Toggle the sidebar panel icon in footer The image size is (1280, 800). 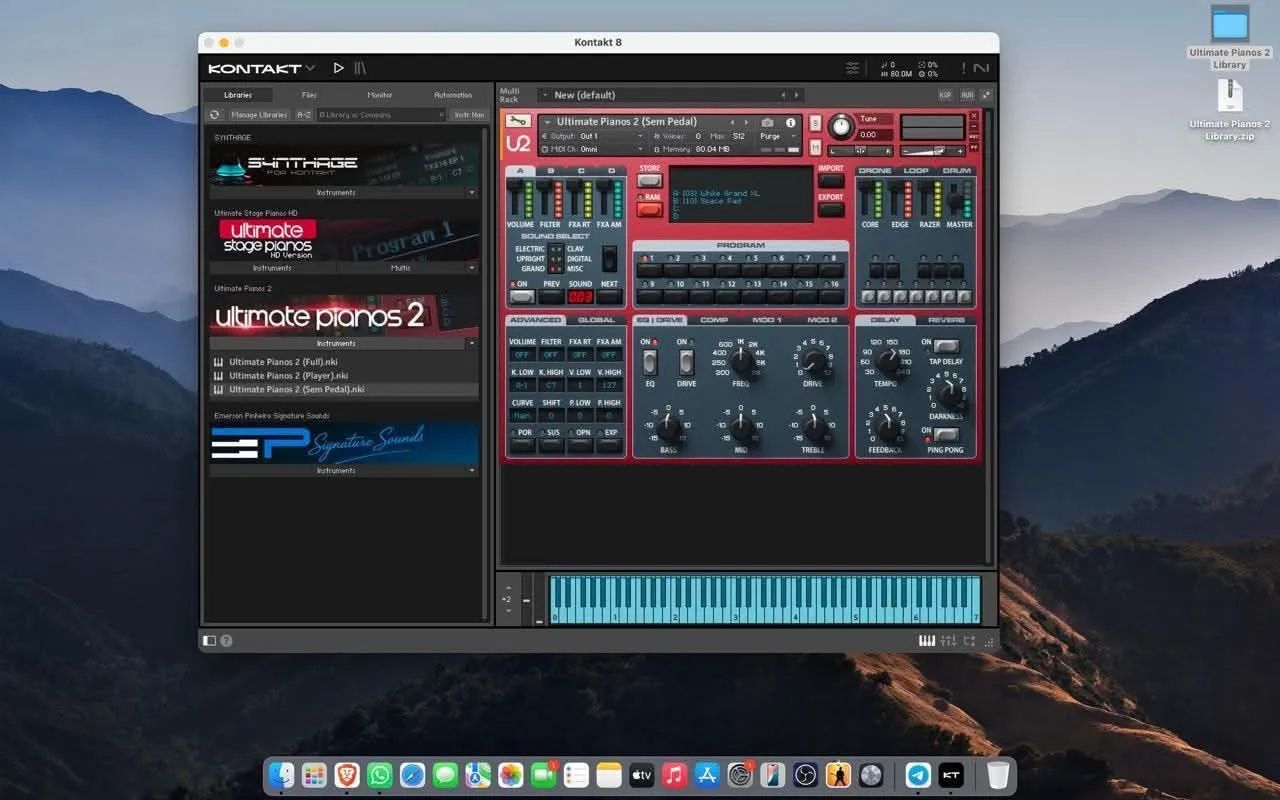point(209,640)
